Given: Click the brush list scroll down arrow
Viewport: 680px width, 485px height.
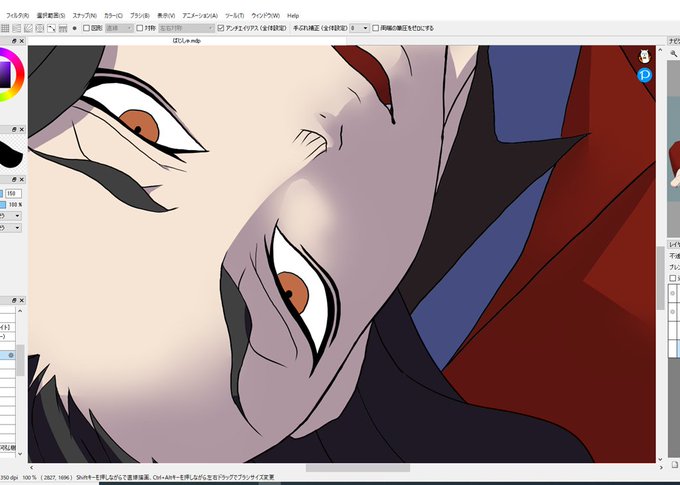Looking at the screenshot, I should click(x=20, y=454).
